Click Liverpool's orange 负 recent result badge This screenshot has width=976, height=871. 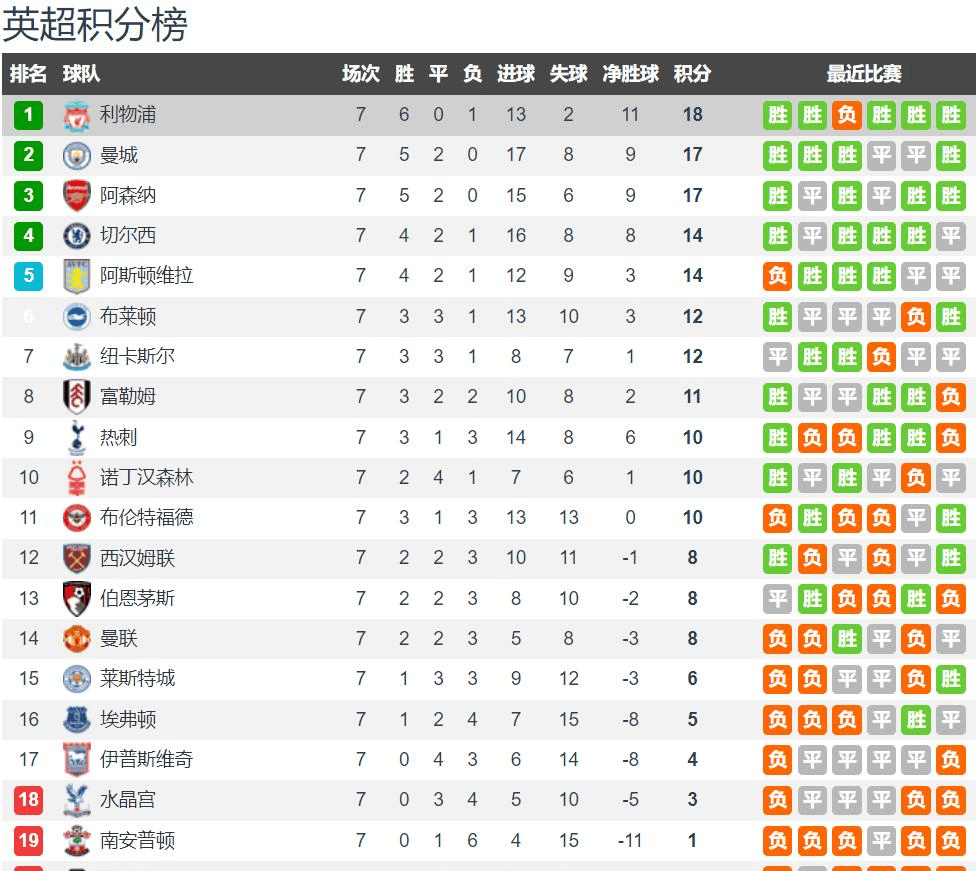point(847,115)
